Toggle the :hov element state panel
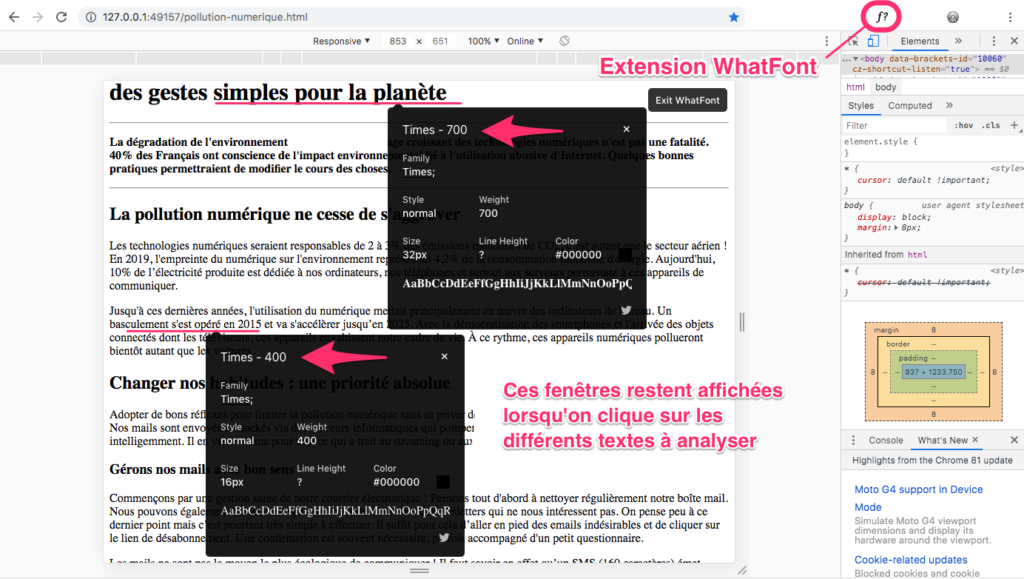This screenshot has width=1024, height=579. pyautogui.click(x=963, y=126)
